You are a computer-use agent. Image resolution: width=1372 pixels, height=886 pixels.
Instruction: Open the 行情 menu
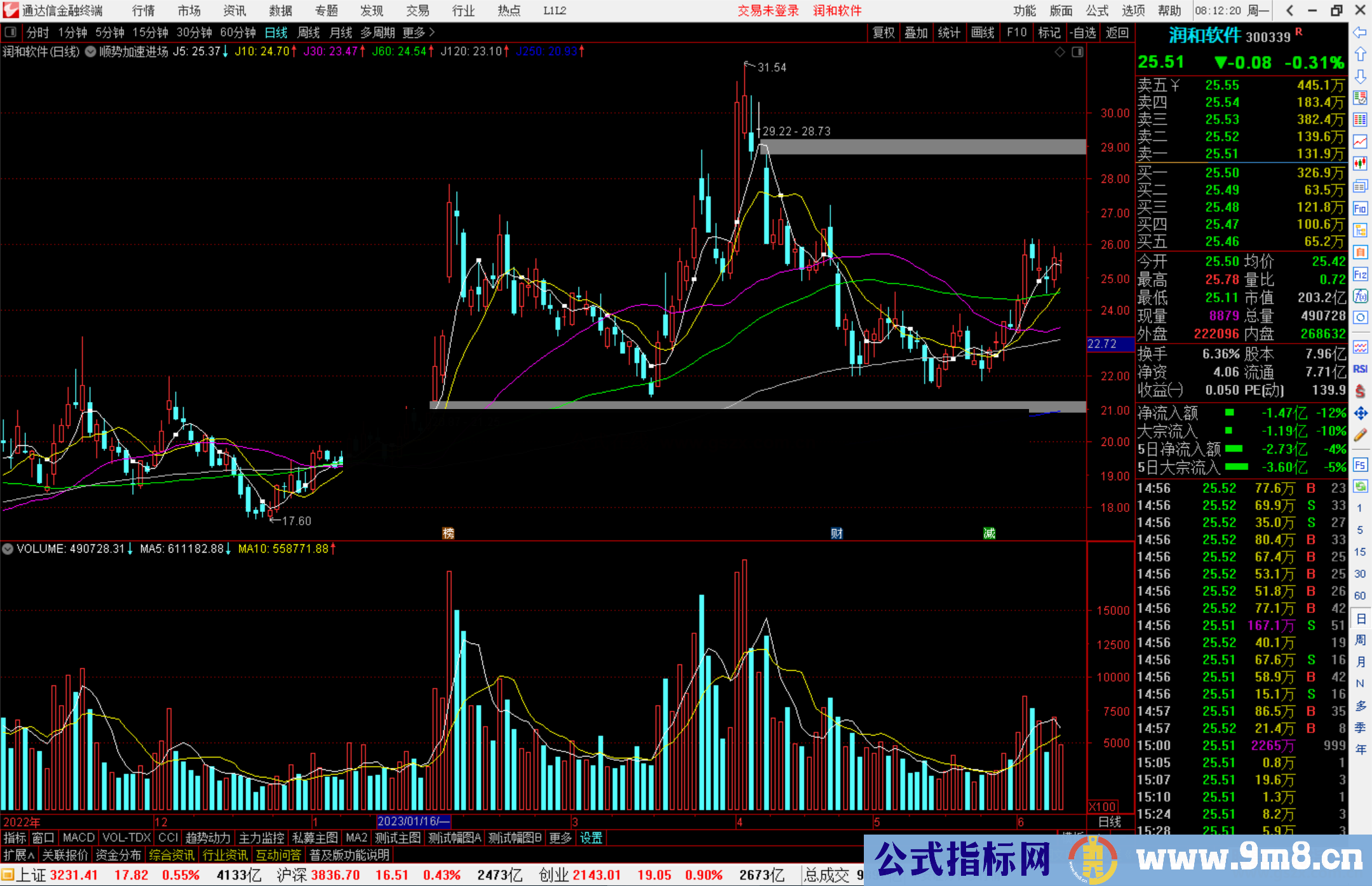click(144, 11)
